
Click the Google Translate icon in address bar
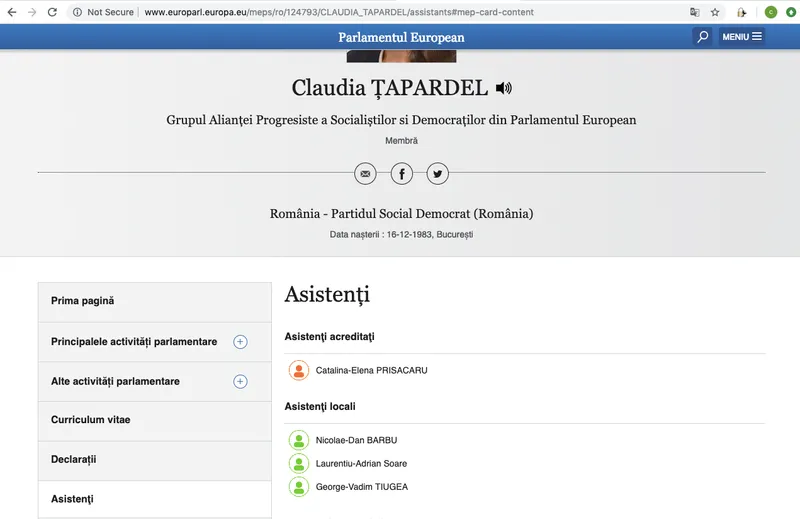(x=694, y=12)
